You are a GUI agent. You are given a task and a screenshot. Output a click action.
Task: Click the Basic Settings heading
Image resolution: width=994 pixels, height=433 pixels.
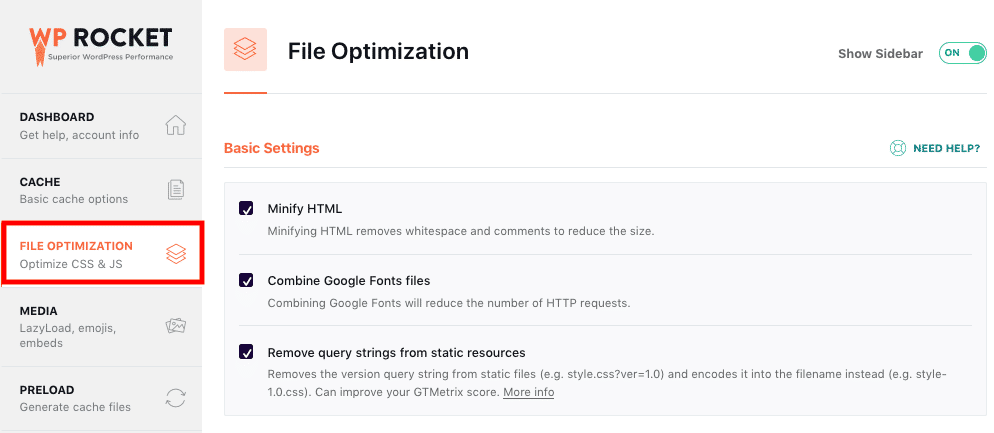[271, 148]
